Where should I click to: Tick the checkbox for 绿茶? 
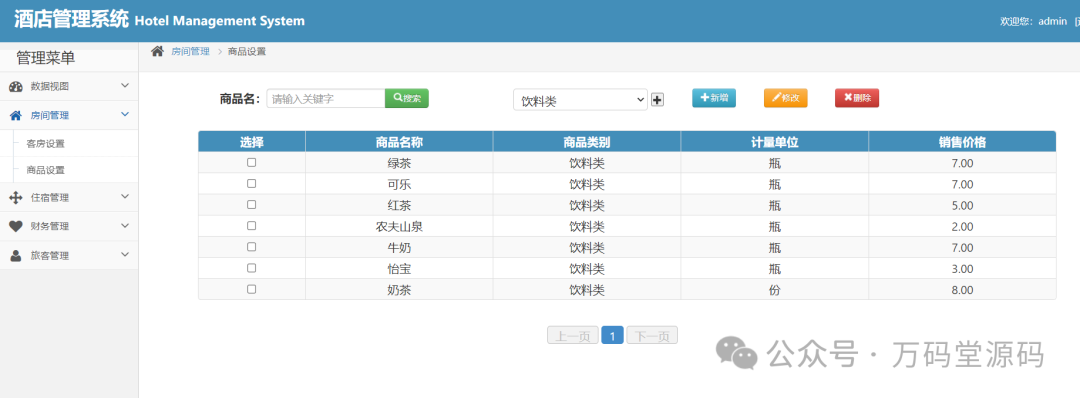[x=251, y=163]
